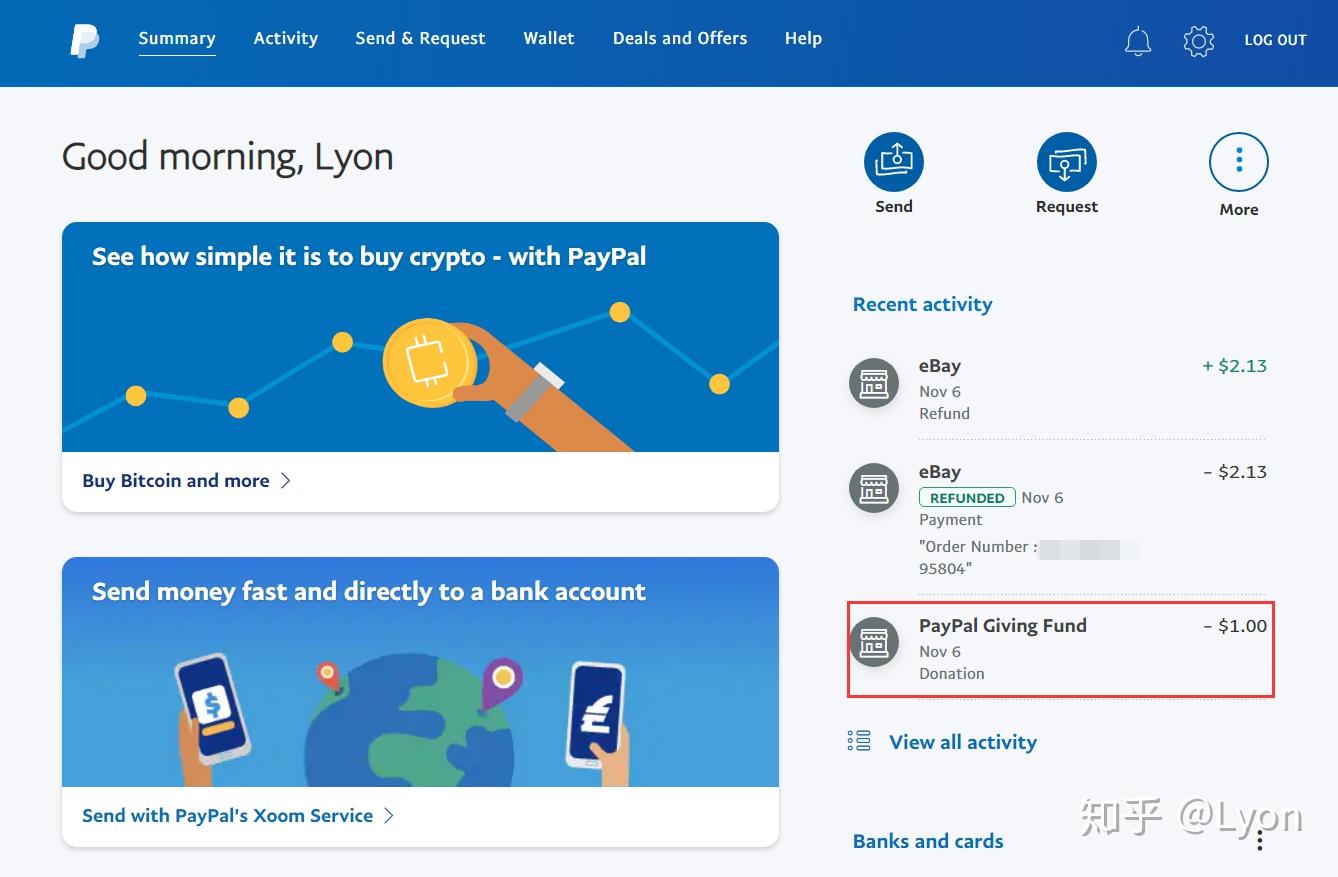
Task: Click the PayPal Giving Fund merchant icon
Action: point(874,642)
